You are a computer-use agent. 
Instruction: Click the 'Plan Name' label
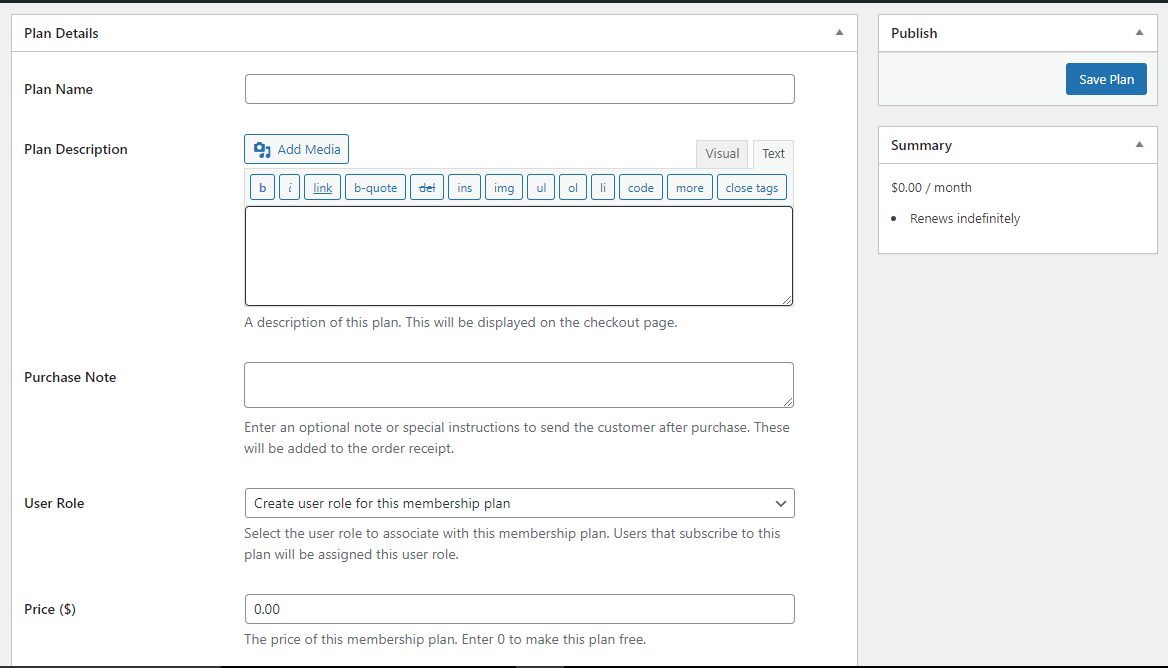[58, 89]
